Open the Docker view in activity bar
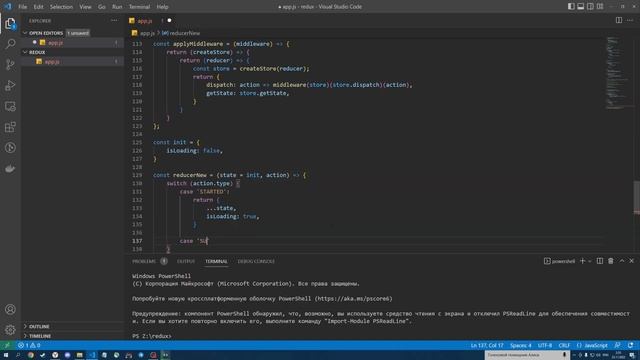Viewport: 640px width, 360px height. [x=10, y=169]
